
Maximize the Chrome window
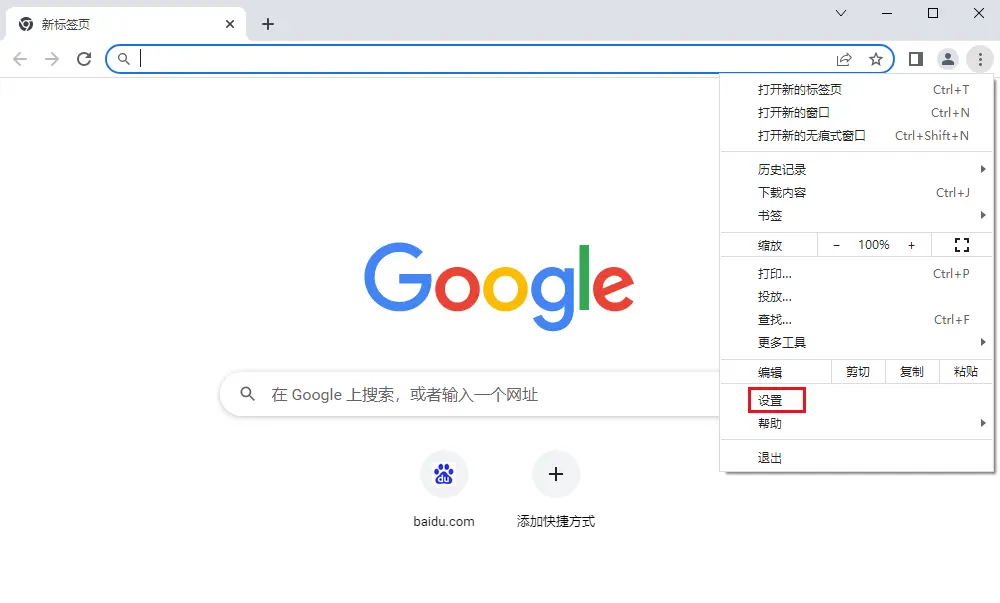coord(933,13)
